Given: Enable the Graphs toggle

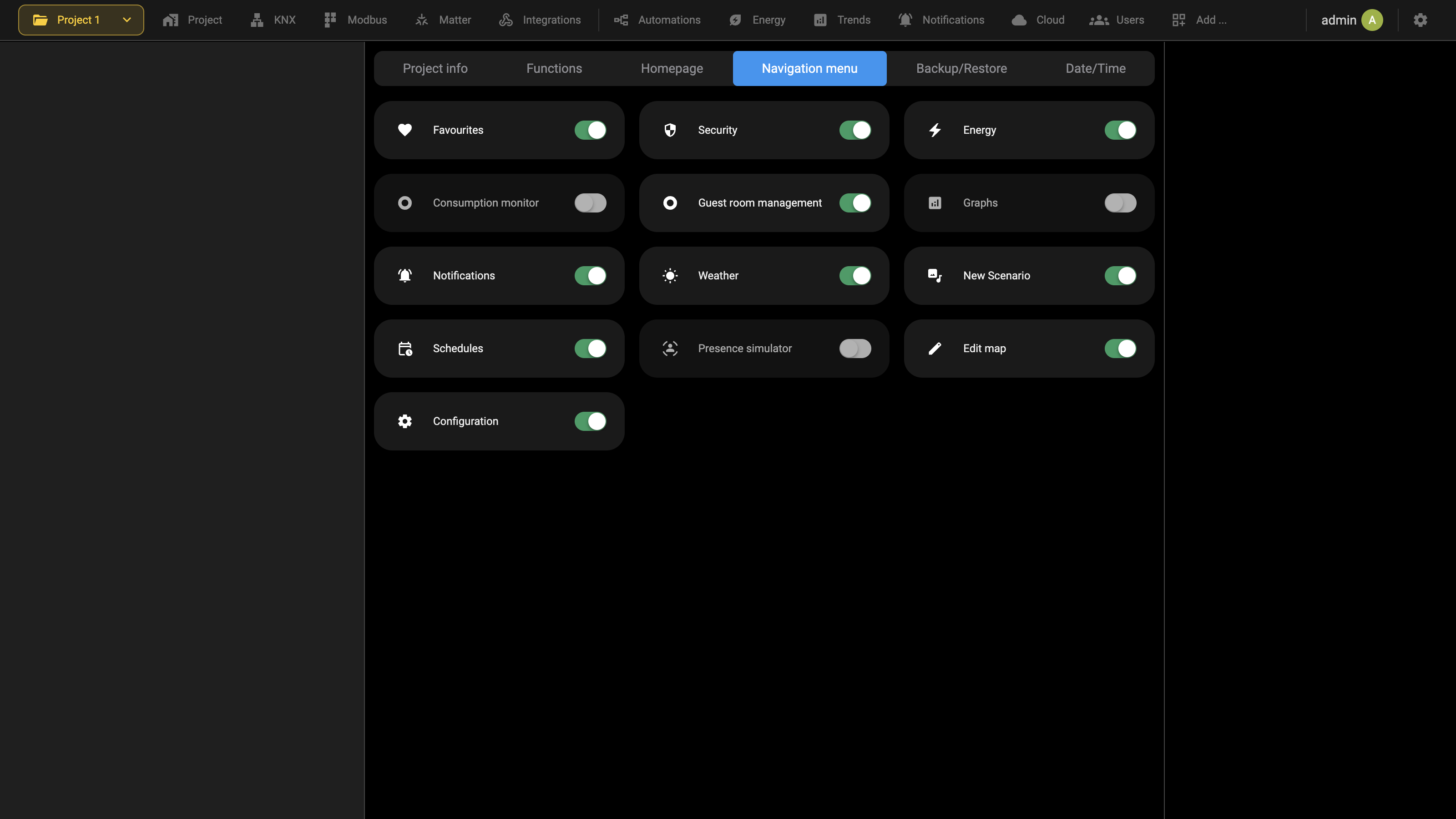Looking at the screenshot, I should click(1120, 203).
